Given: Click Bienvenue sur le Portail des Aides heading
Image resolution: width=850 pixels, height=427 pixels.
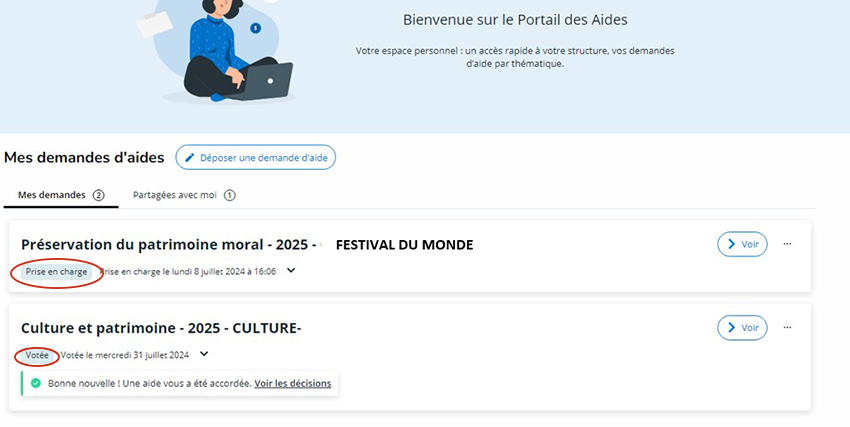Looking at the screenshot, I should coord(515,20).
